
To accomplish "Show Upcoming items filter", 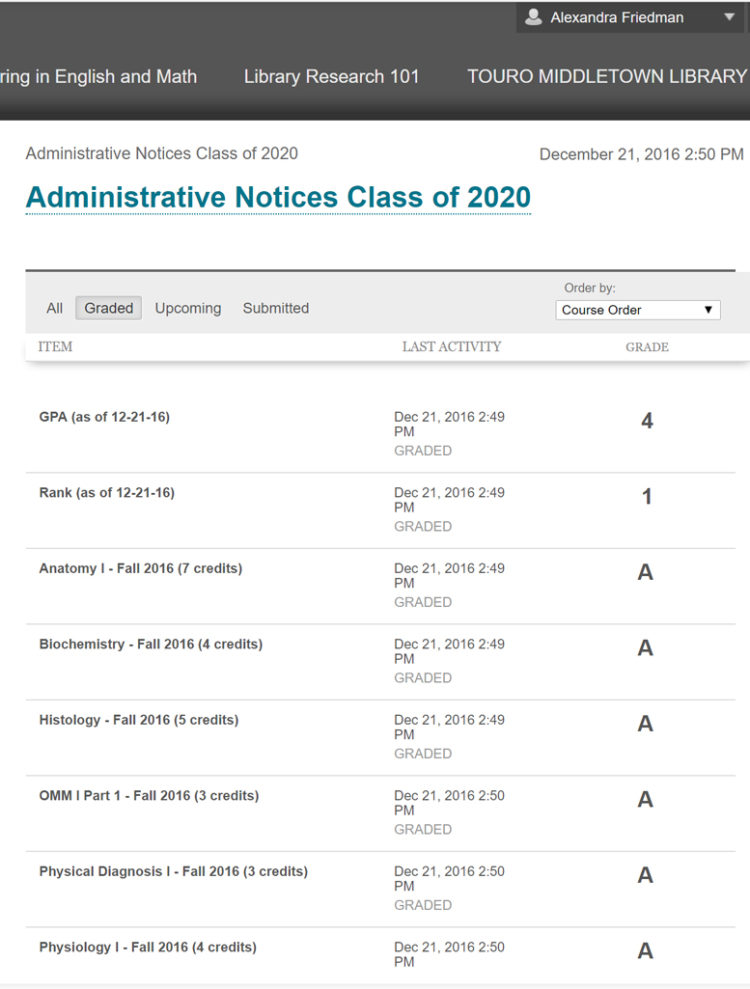I will click(188, 308).
